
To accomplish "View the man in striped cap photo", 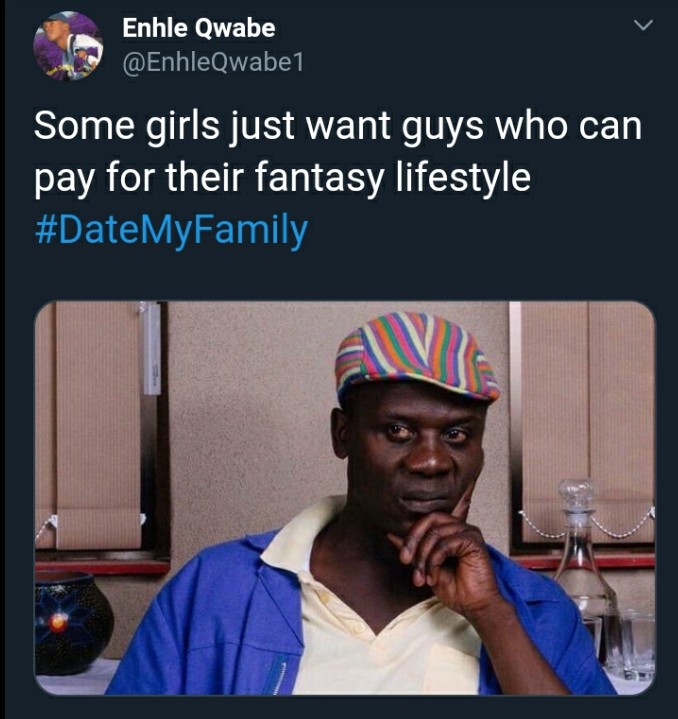I will (345, 498).
